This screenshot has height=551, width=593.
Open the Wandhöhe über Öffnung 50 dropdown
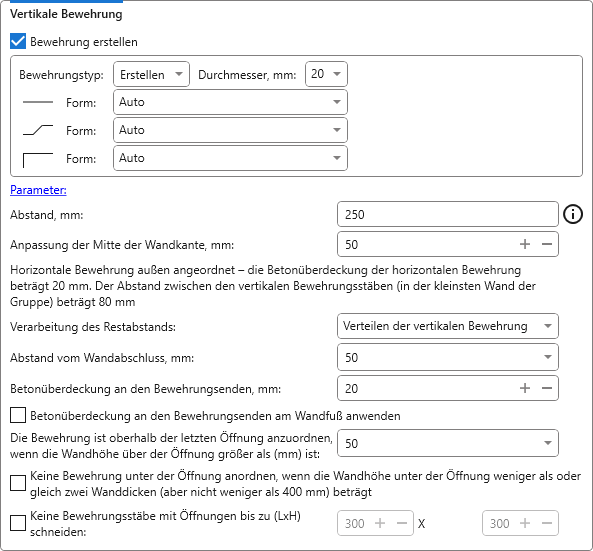click(x=448, y=443)
